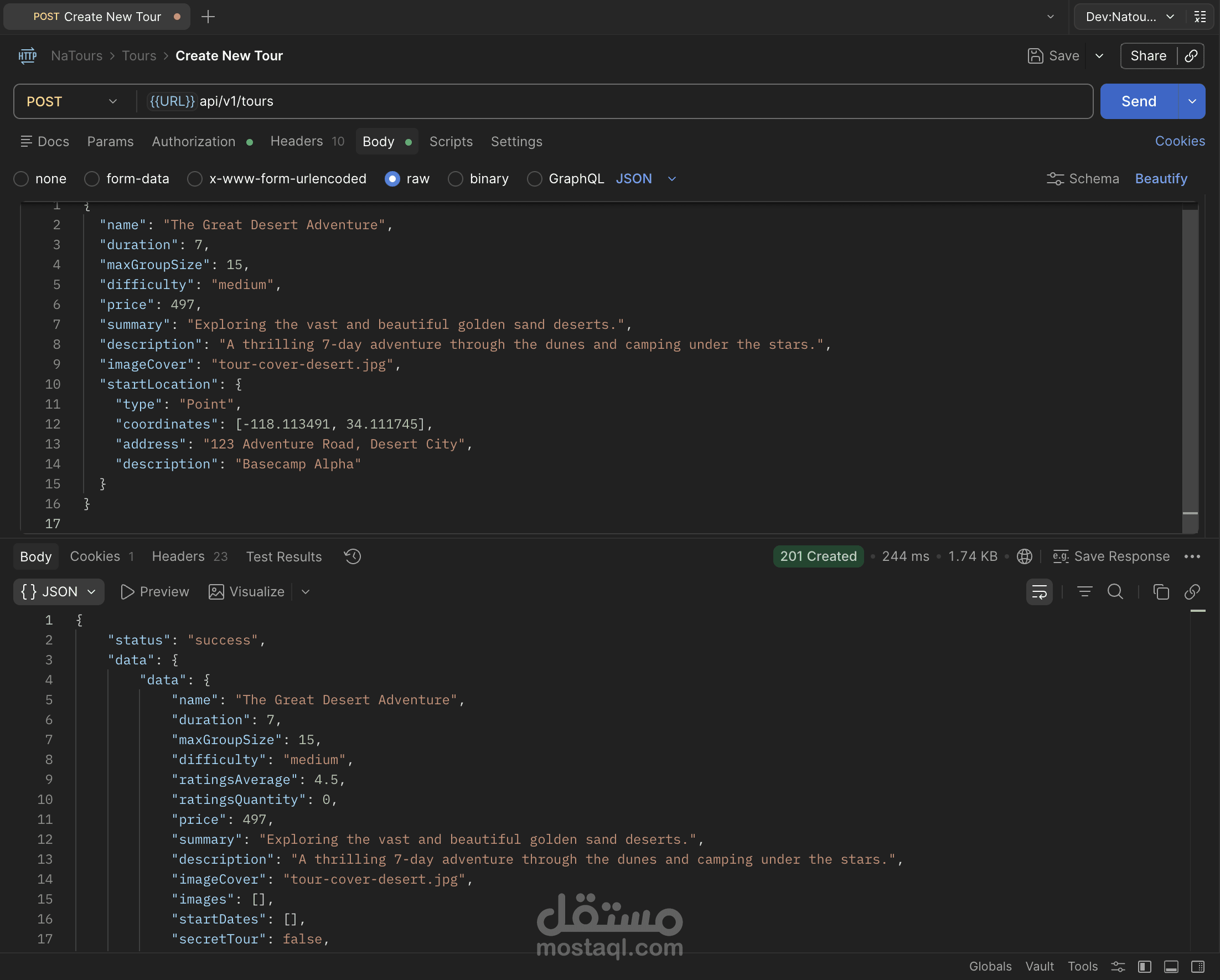Click the copy link icon beside Share
The image size is (1220, 980).
(1191, 55)
